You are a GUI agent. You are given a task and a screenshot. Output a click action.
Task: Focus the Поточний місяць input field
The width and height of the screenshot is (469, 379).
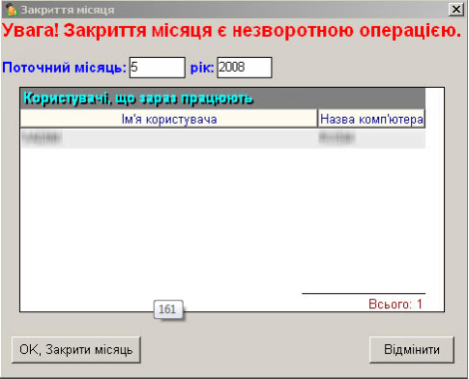[157, 67]
